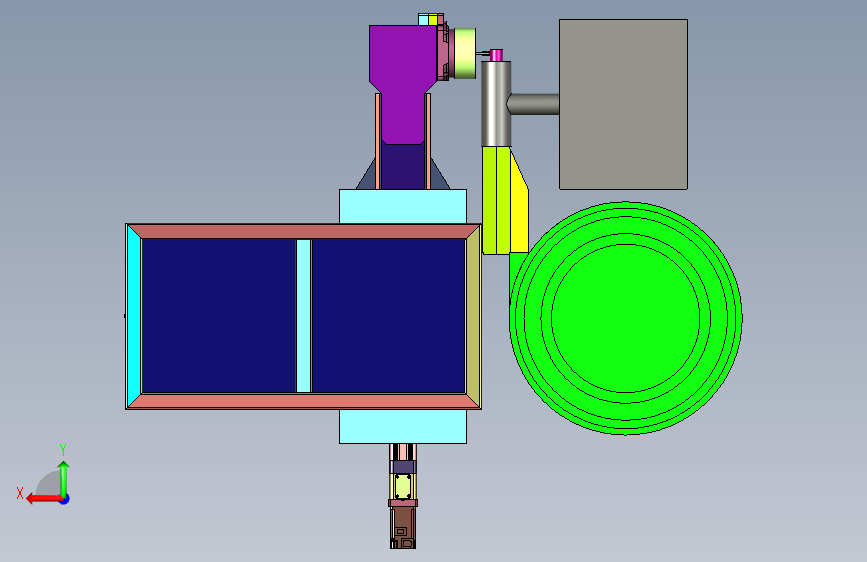Select olive beveled edge of frame
The width and height of the screenshot is (867, 562).
coord(473,316)
